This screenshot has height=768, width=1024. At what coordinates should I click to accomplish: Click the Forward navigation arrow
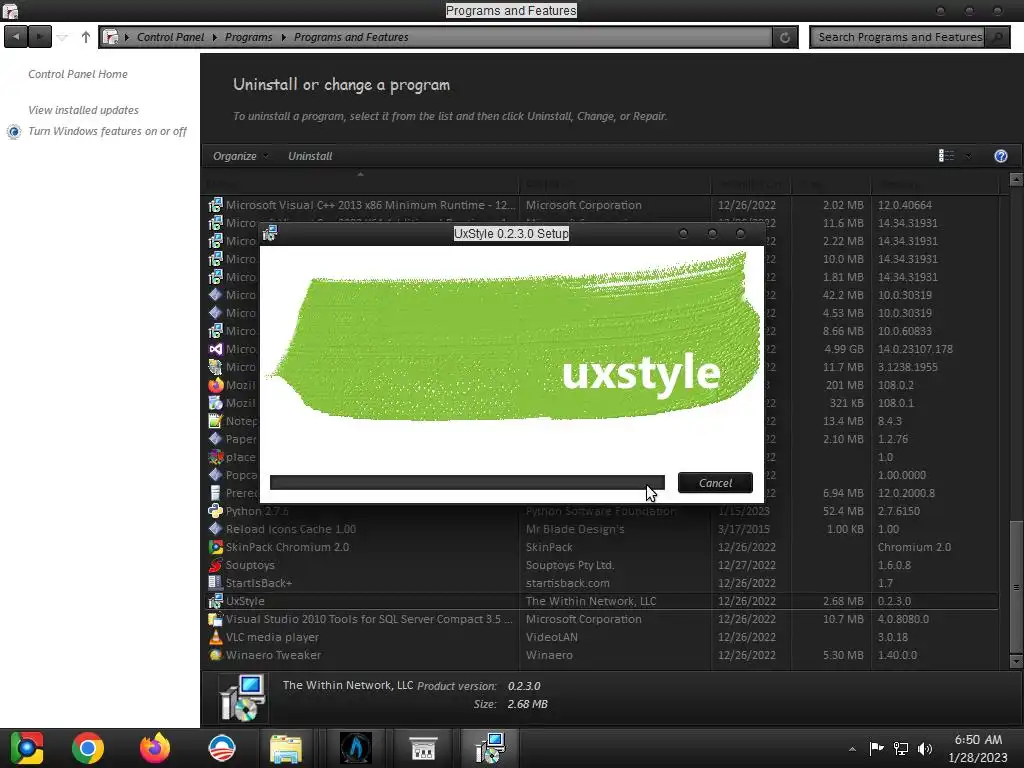coord(40,37)
